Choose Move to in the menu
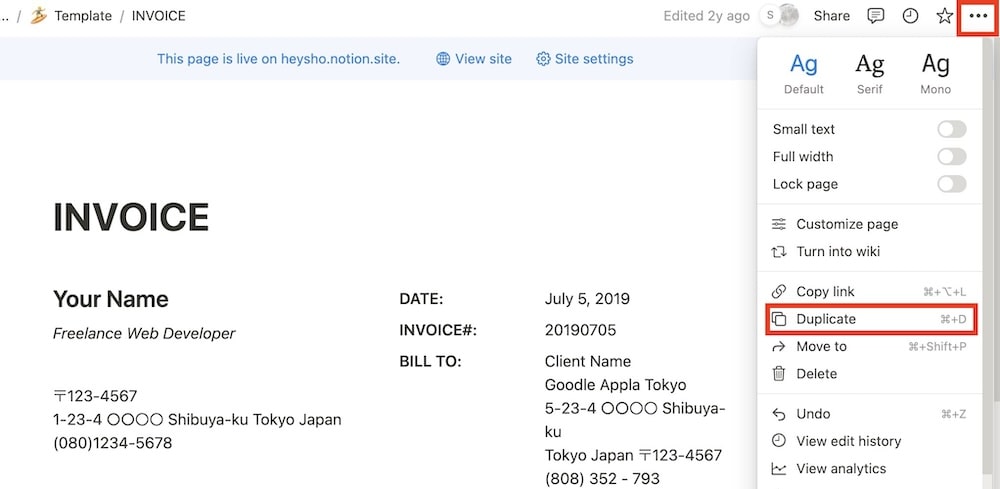Screen dimensions: 1000x489 870,346
